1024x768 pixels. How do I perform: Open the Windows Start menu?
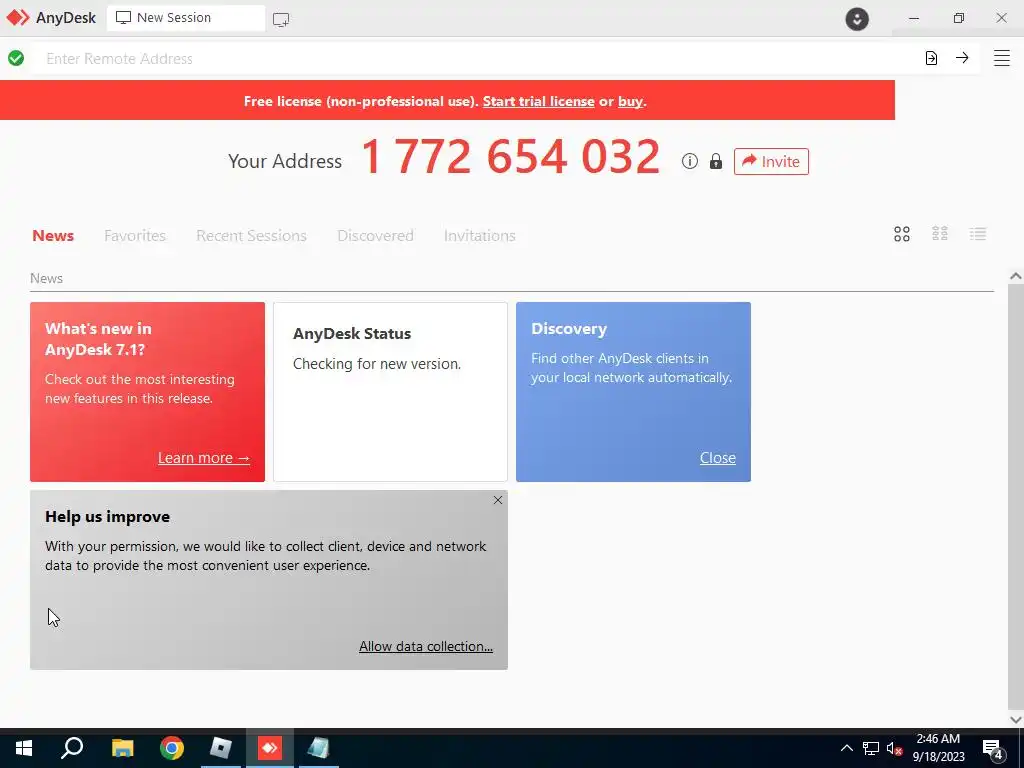point(24,748)
